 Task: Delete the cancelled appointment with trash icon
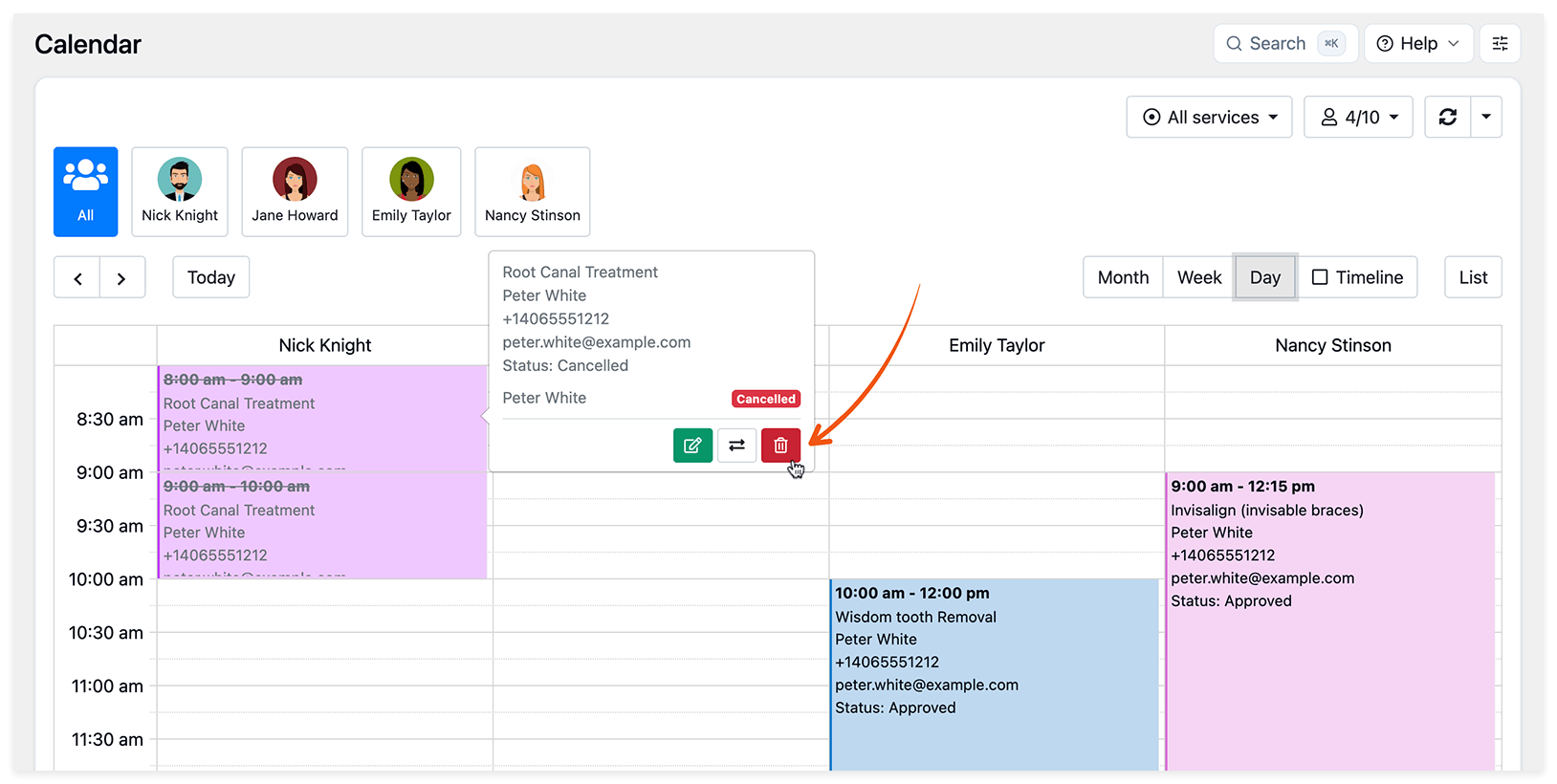[780, 446]
